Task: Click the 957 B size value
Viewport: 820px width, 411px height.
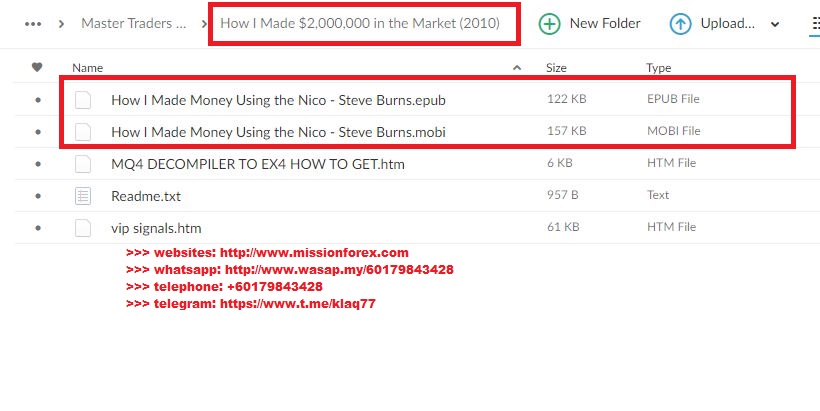Action: (563, 195)
